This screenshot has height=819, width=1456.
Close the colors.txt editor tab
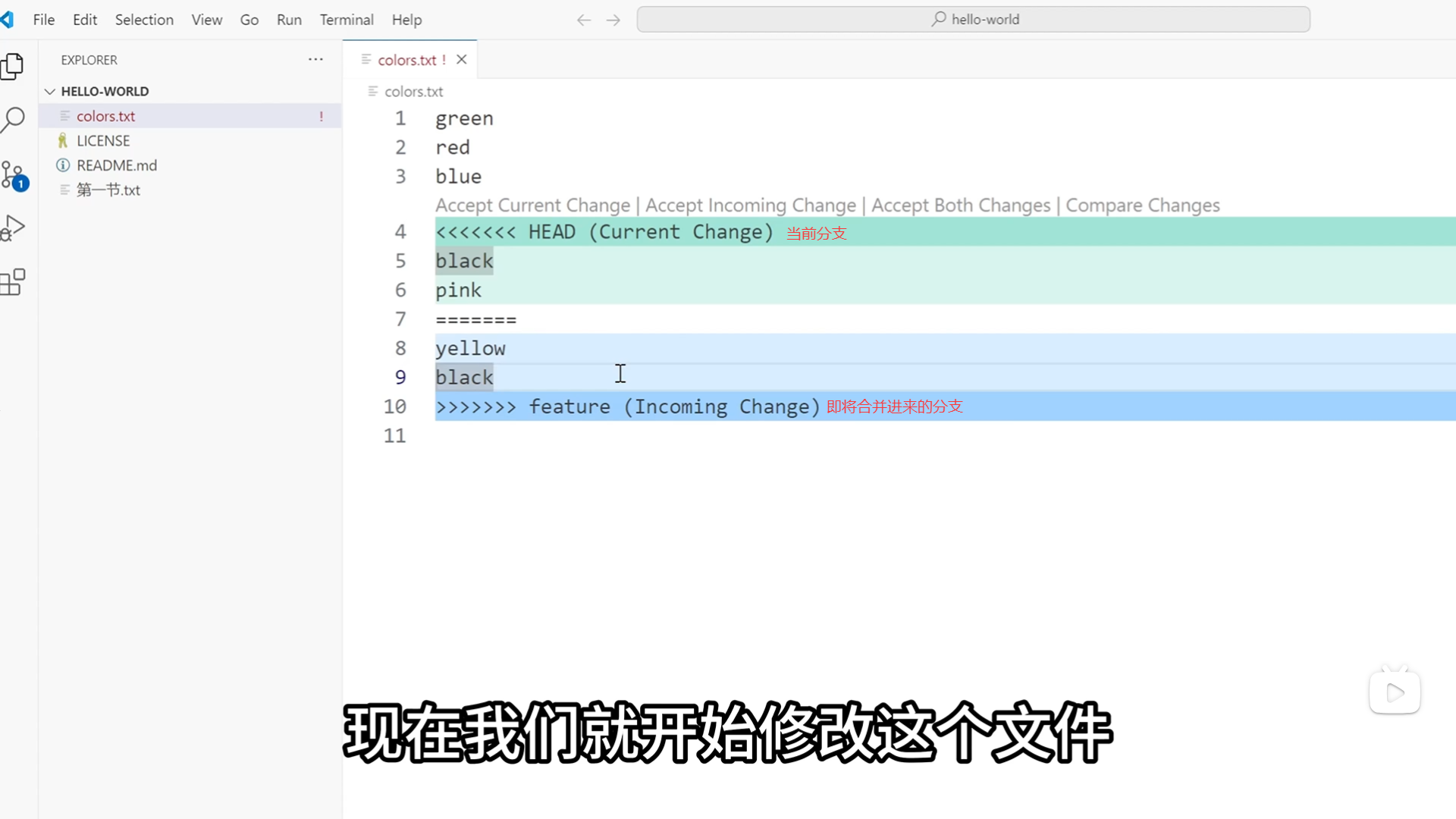461,60
